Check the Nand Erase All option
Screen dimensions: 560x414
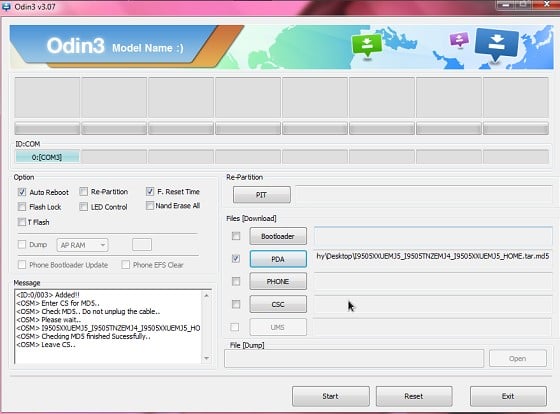click(150, 206)
